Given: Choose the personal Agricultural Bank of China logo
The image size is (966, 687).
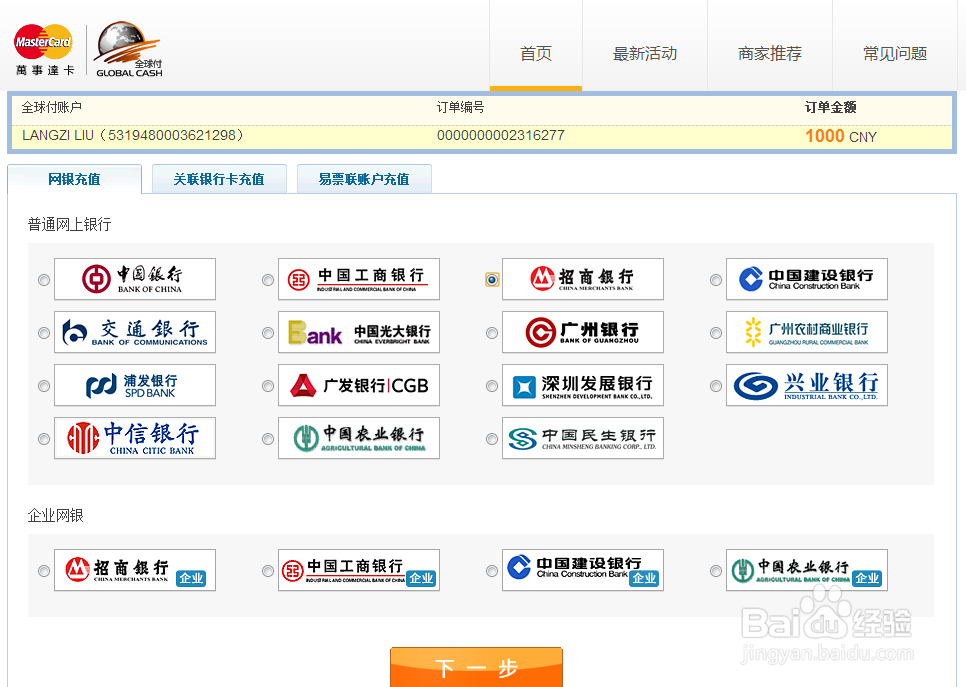Looking at the screenshot, I should tap(359, 438).
